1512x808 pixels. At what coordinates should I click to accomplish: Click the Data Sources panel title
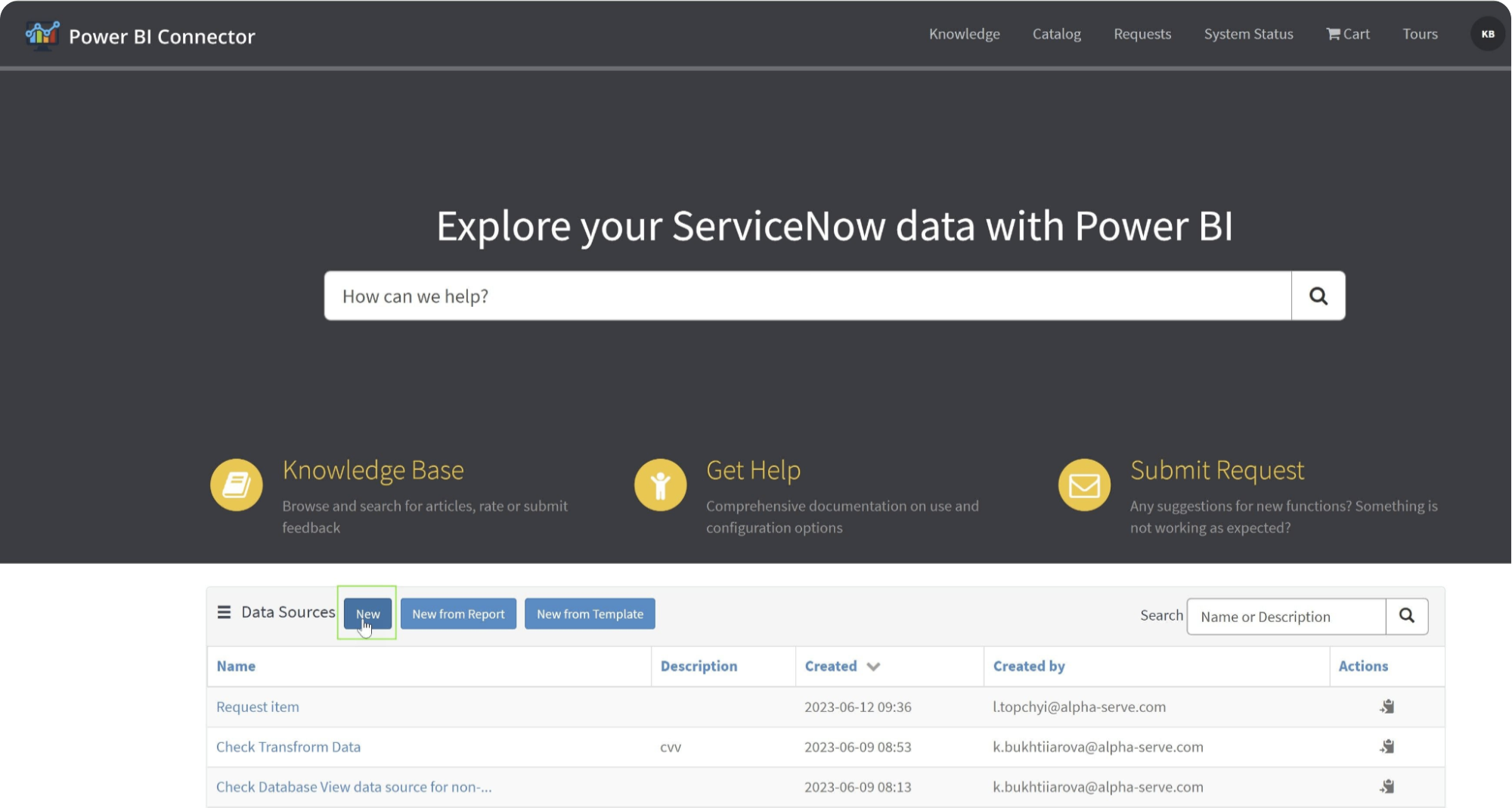(x=288, y=612)
